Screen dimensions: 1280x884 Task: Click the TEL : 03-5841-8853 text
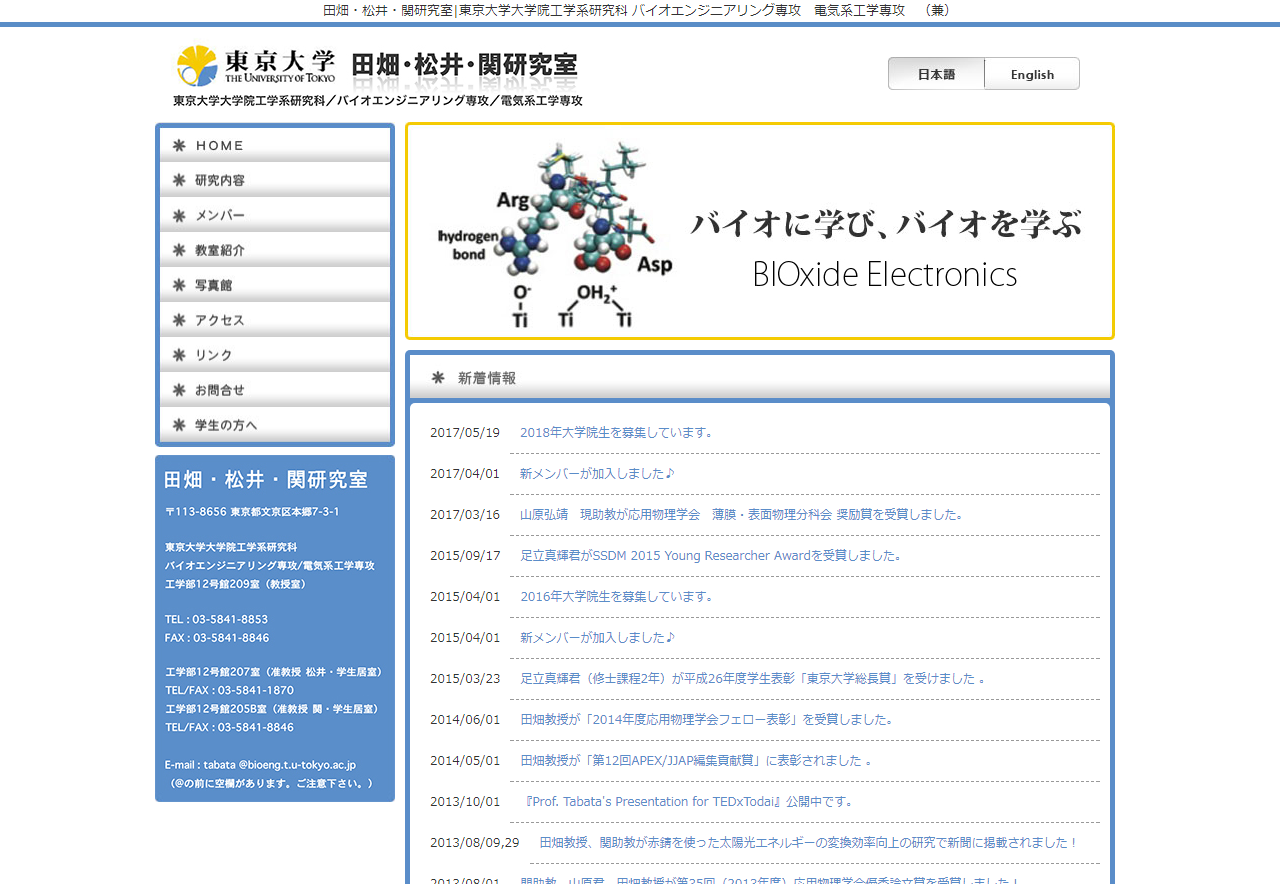click(217, 620)
